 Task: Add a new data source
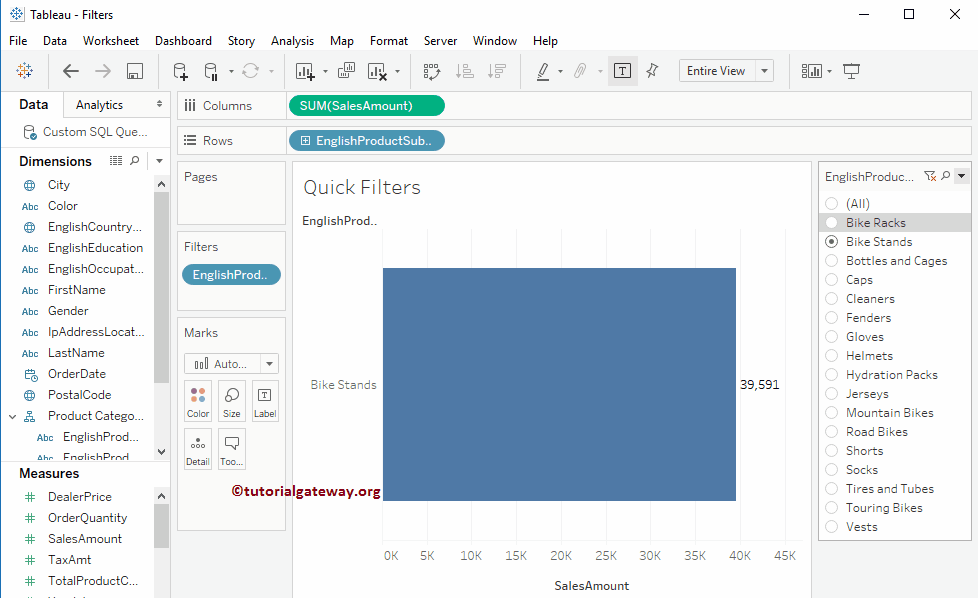[x=180, y=71]
